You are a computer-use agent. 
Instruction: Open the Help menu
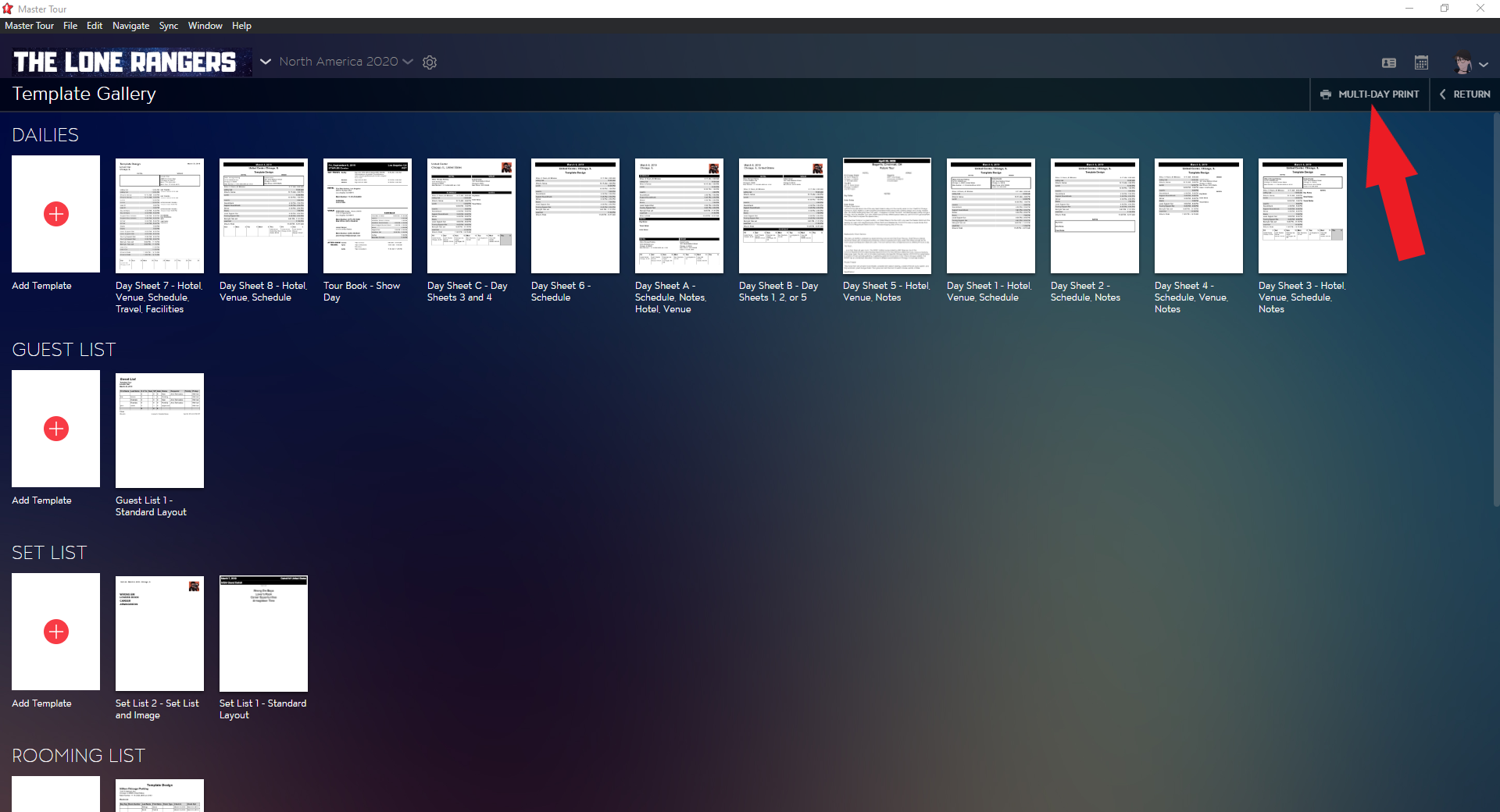tap(242, 26)
